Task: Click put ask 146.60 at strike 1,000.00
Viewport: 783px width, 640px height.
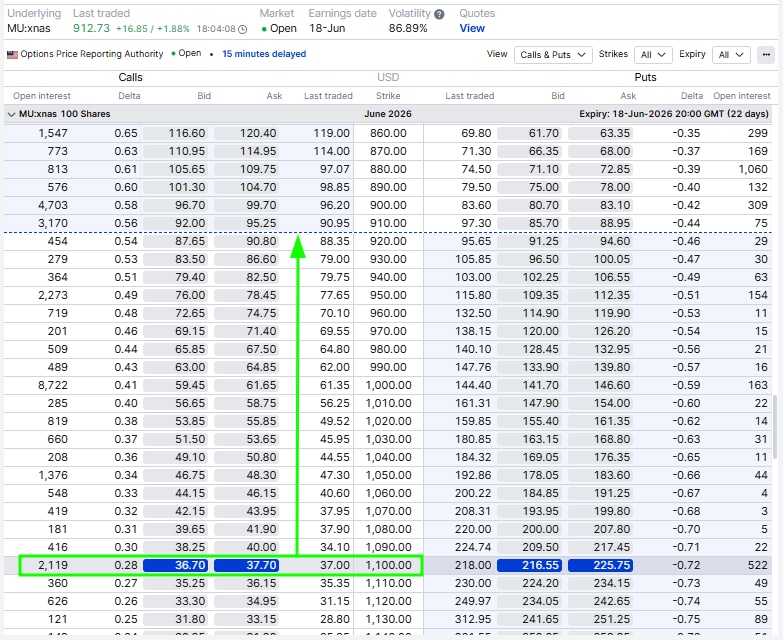Action: tap(600, 385)
